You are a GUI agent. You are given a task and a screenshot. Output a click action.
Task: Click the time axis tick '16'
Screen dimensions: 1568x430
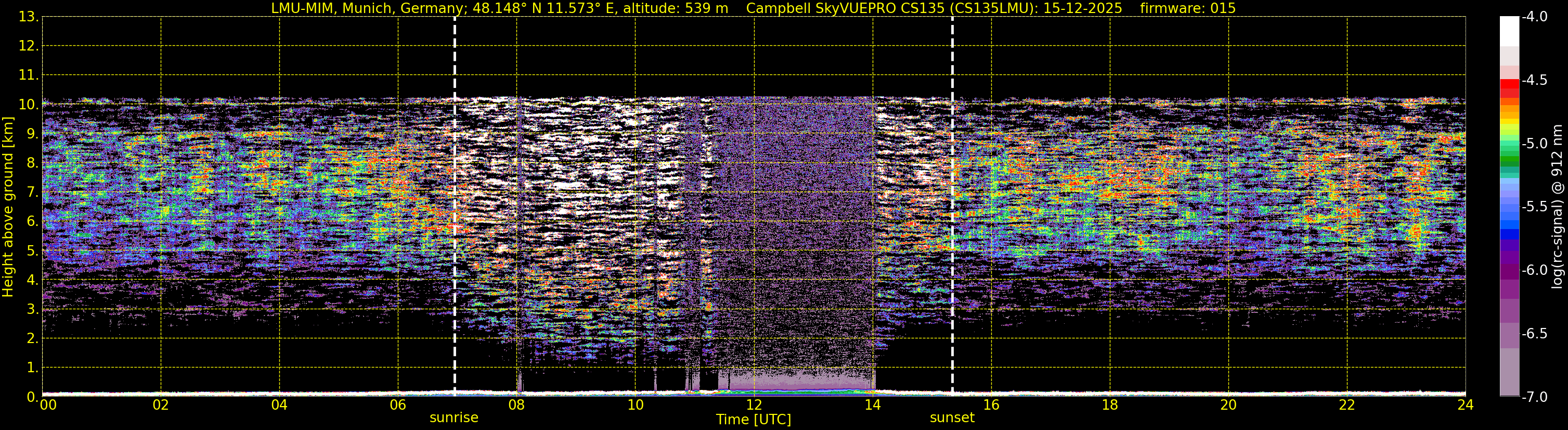991,405
